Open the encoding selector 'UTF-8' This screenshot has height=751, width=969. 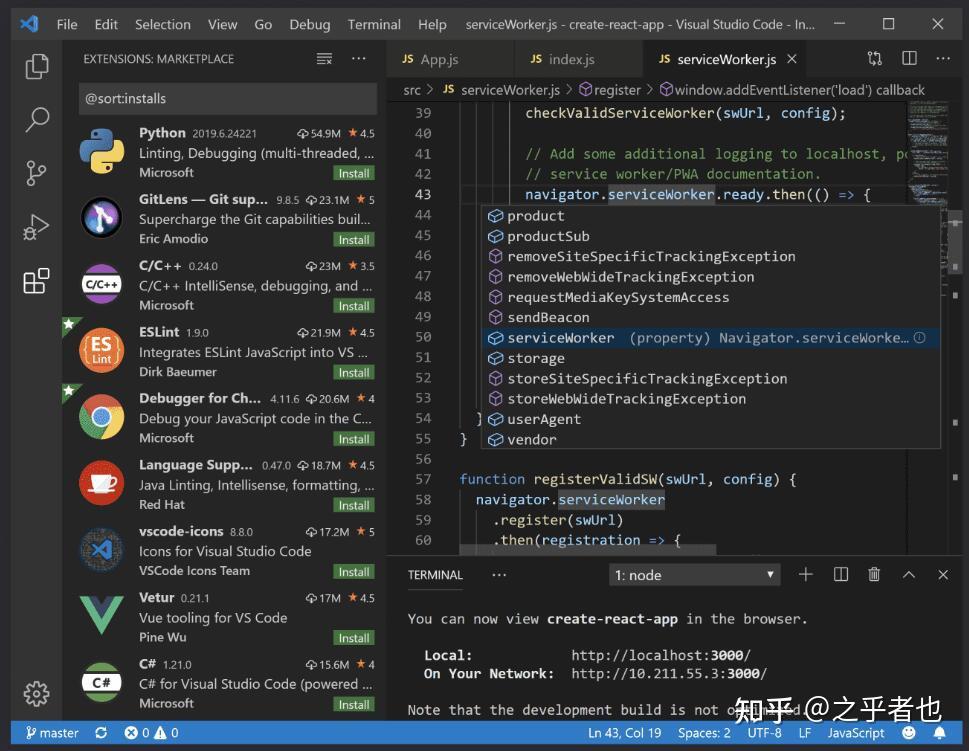764,733
